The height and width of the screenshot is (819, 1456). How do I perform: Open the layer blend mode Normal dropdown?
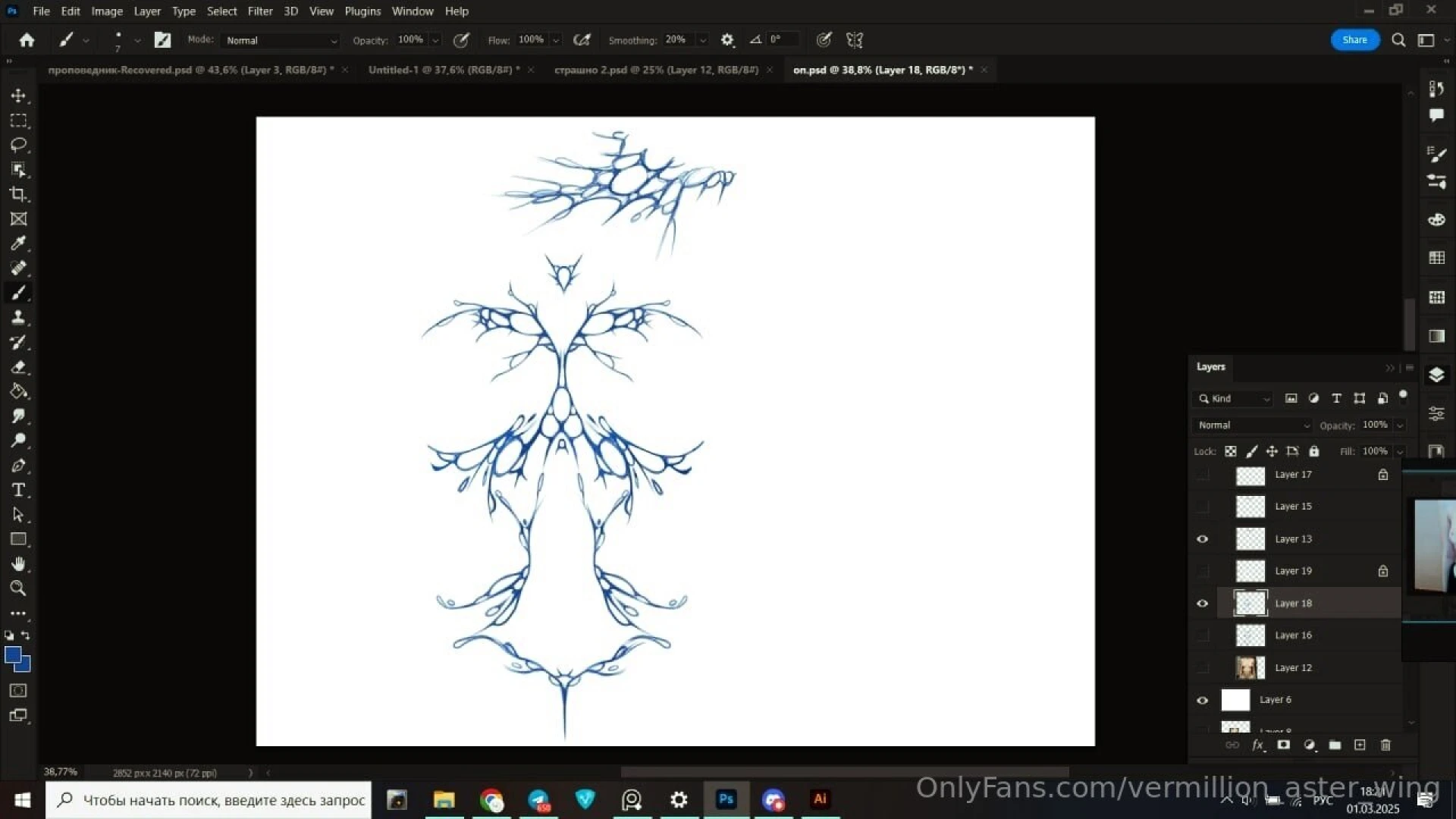coord(1253,425)
